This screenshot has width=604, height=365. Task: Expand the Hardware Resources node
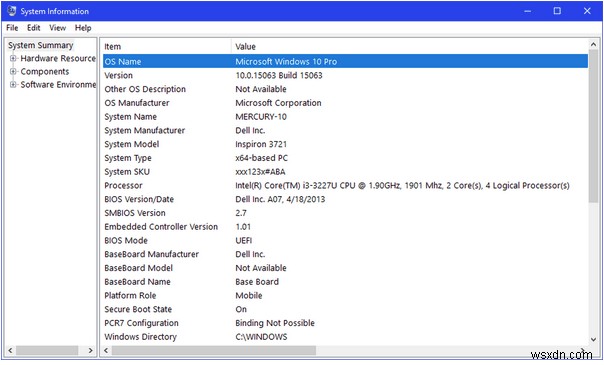(13, 59)
